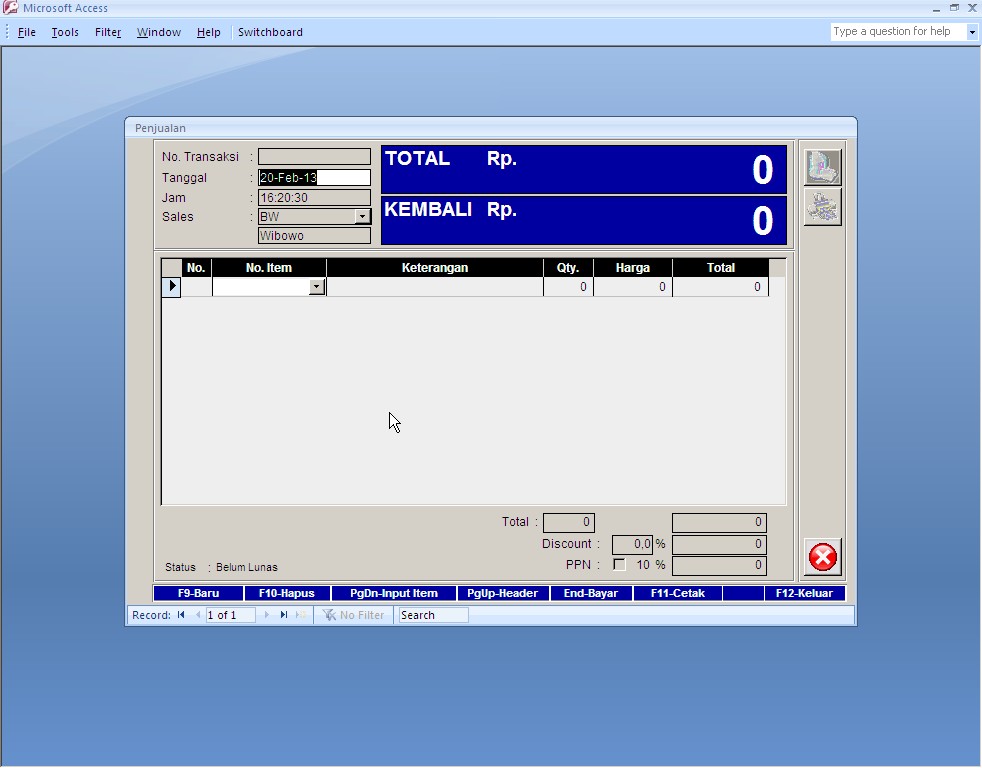This screenshot has height=768, width=982.
Task: Select the row via record selector arrow
Action: pyautogui.click(x=172, y=287)
